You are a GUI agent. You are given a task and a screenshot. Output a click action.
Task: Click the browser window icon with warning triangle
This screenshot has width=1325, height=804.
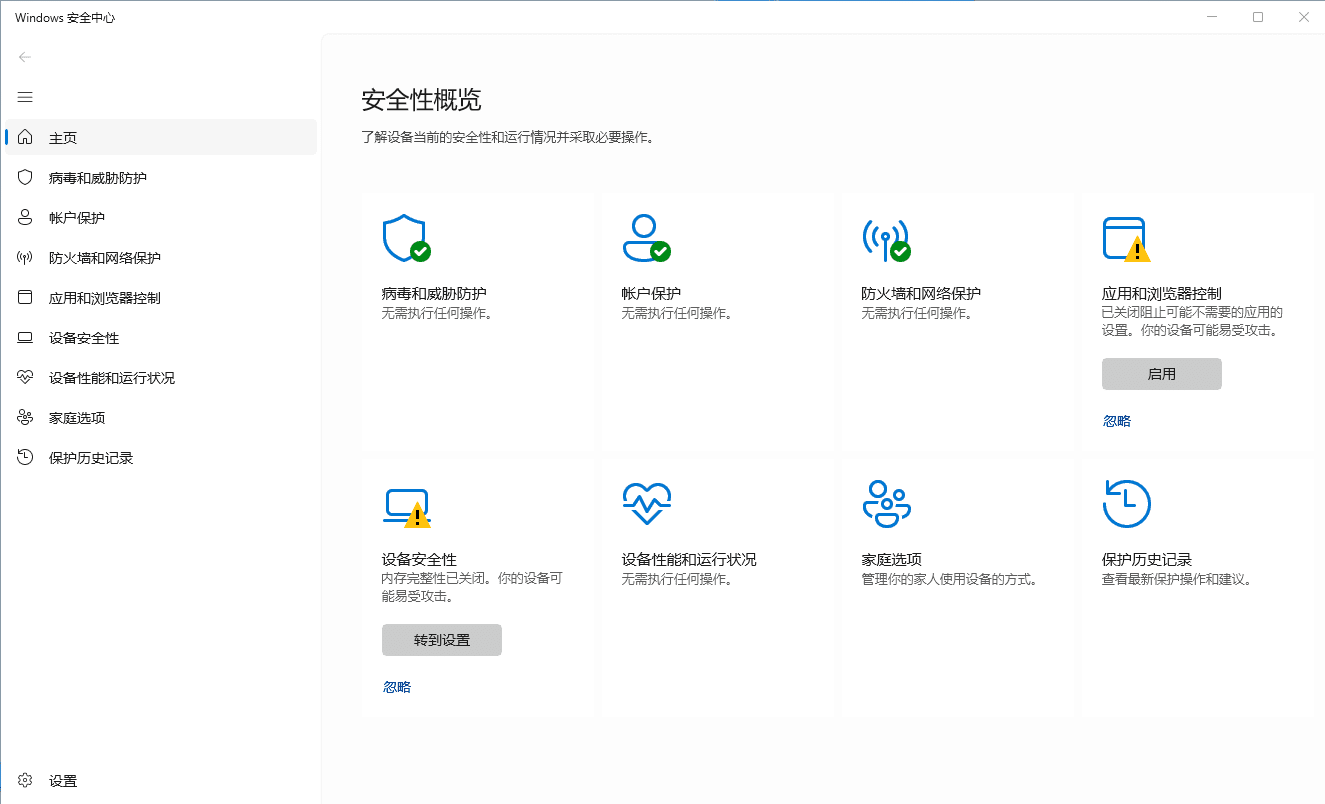click(x=1126, y=239)
